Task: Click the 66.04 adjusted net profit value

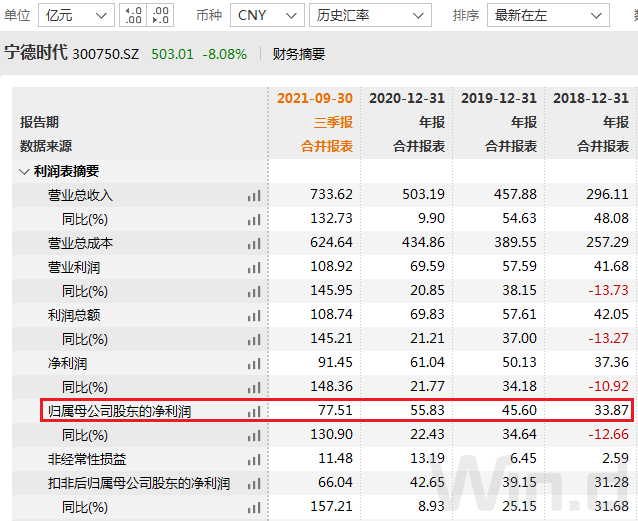Action: [x=335, y=482]
